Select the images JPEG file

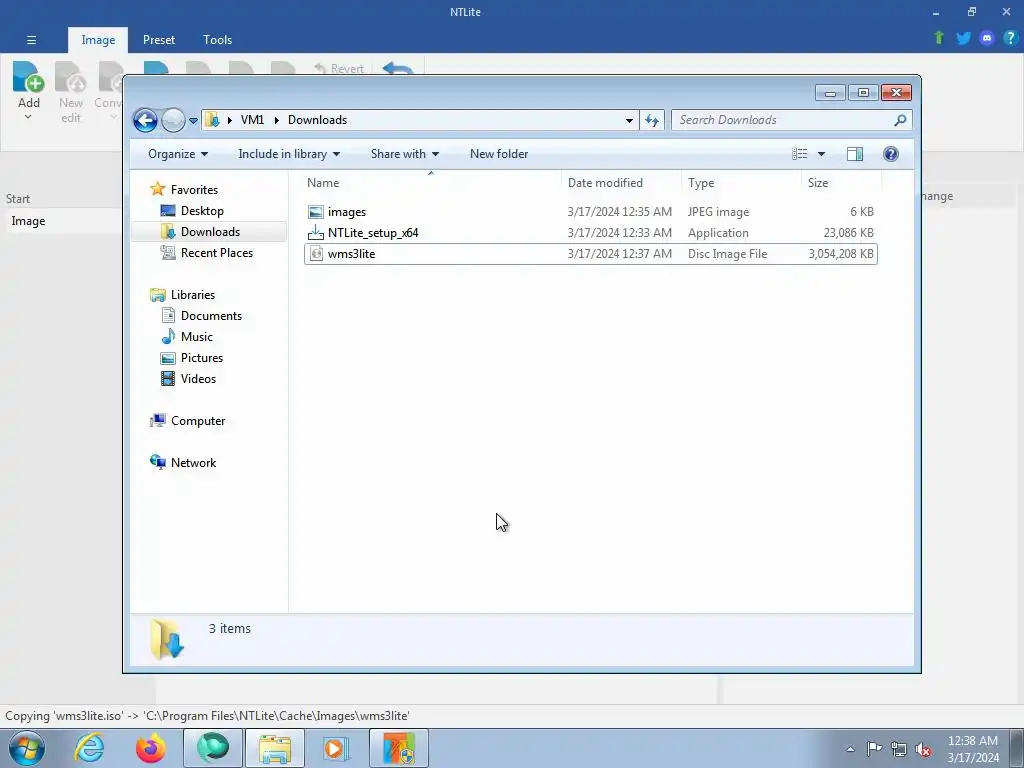pos(590,212)
